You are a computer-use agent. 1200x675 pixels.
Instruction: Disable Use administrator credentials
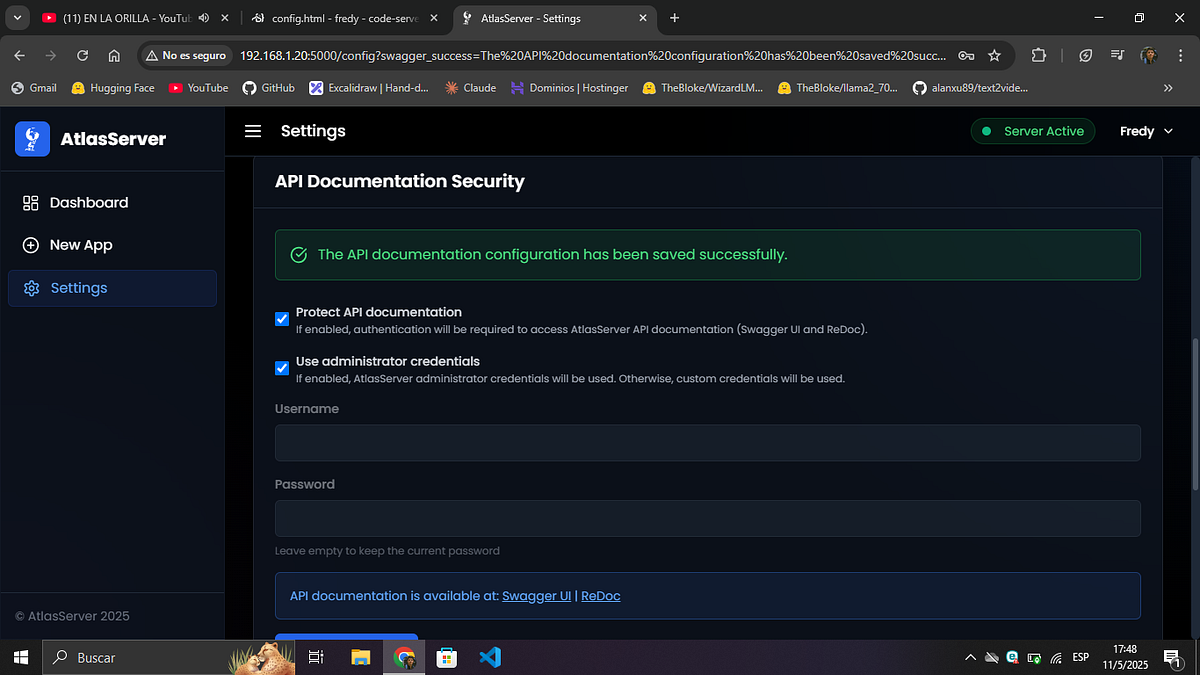click(282, 368)
